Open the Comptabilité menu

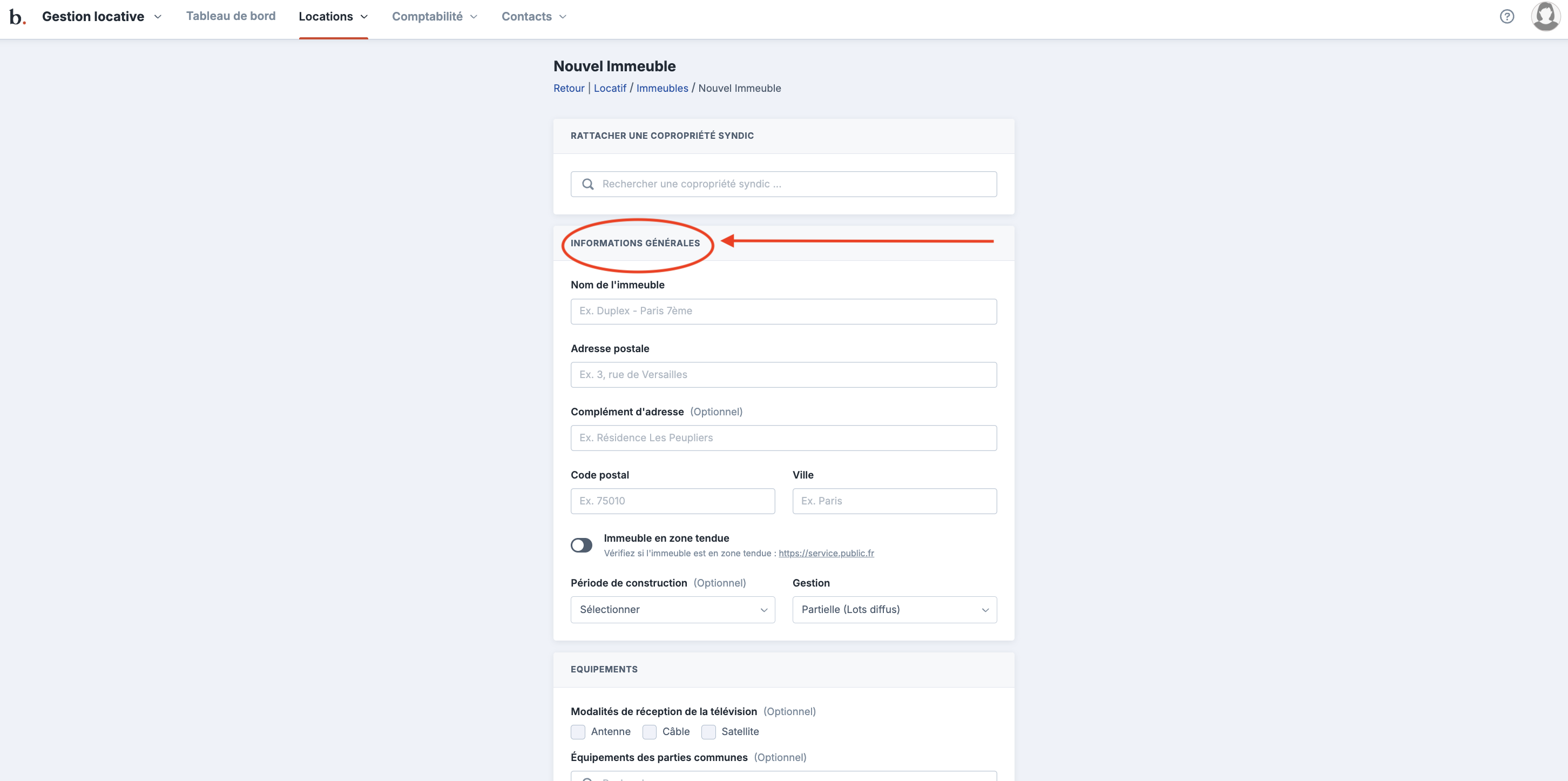coord(434,16)
